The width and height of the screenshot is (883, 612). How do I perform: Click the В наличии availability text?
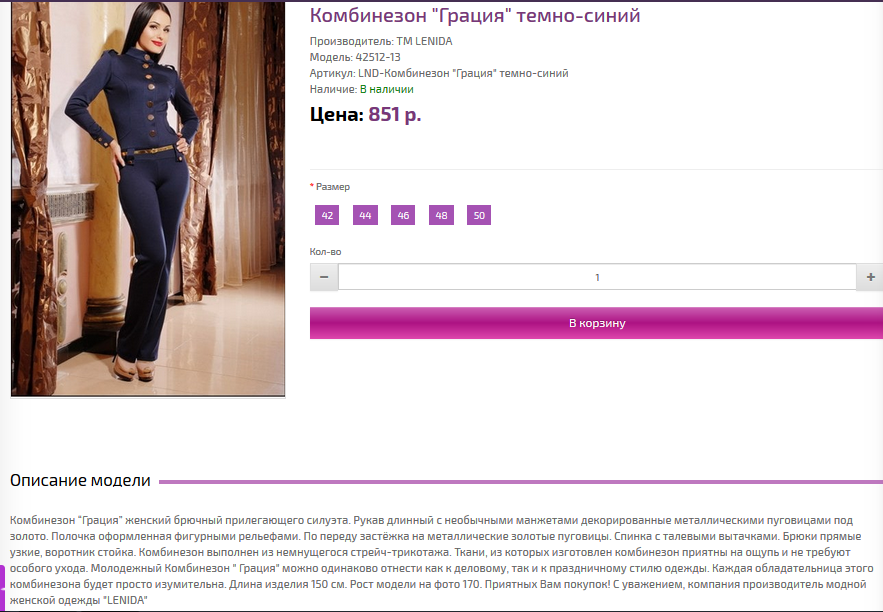click(x=387, y=89)
